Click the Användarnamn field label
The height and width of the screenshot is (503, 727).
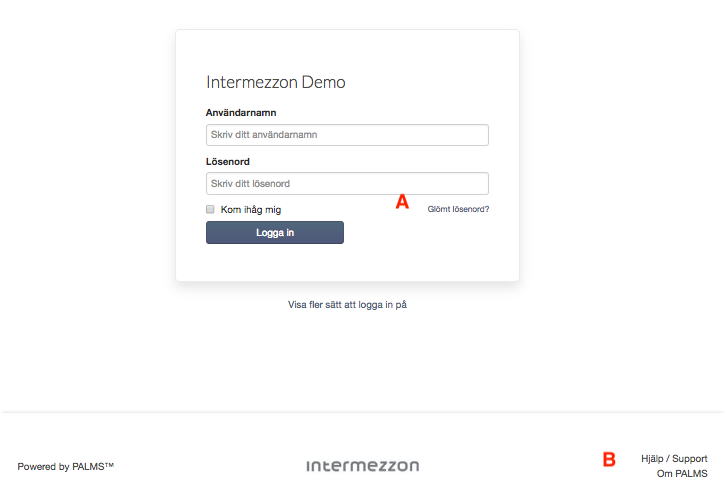pos(241,113)
